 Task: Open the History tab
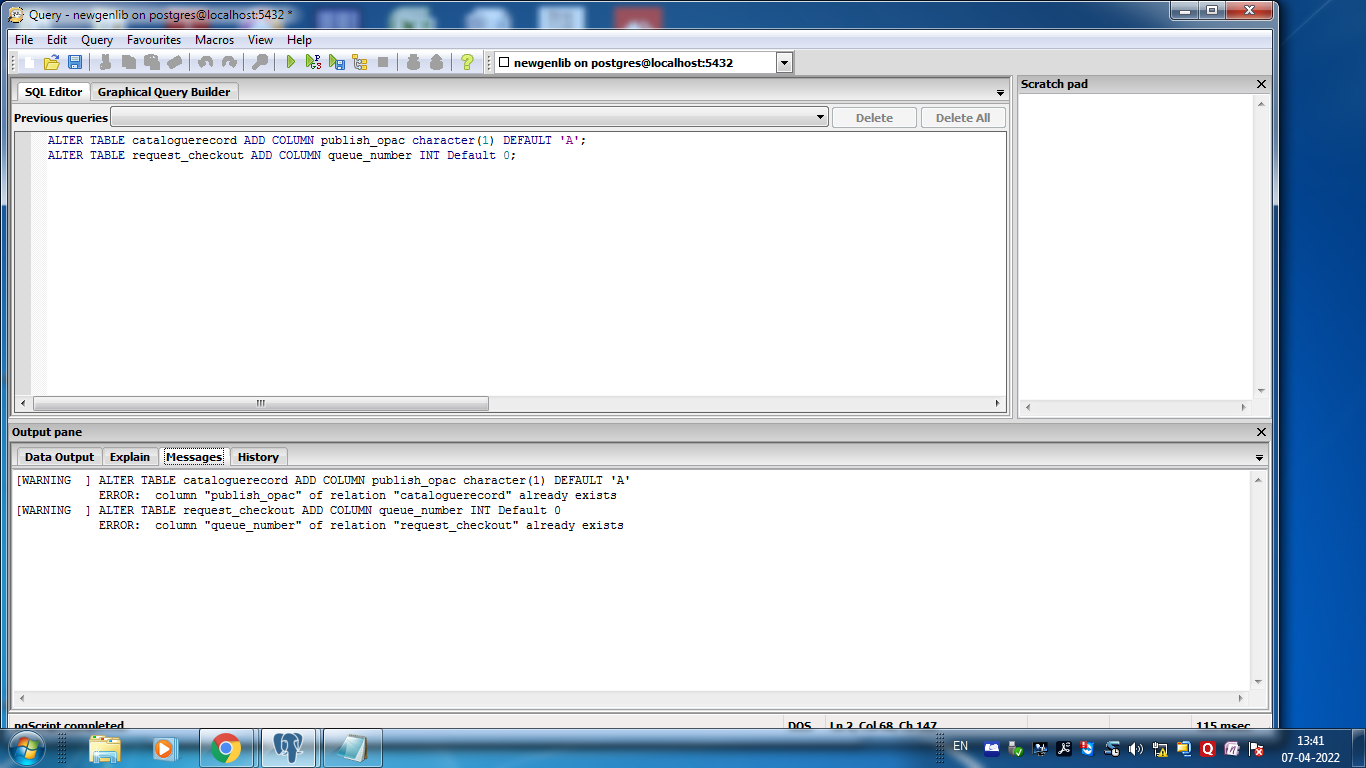pyautogui.click(x=258, y=457)
